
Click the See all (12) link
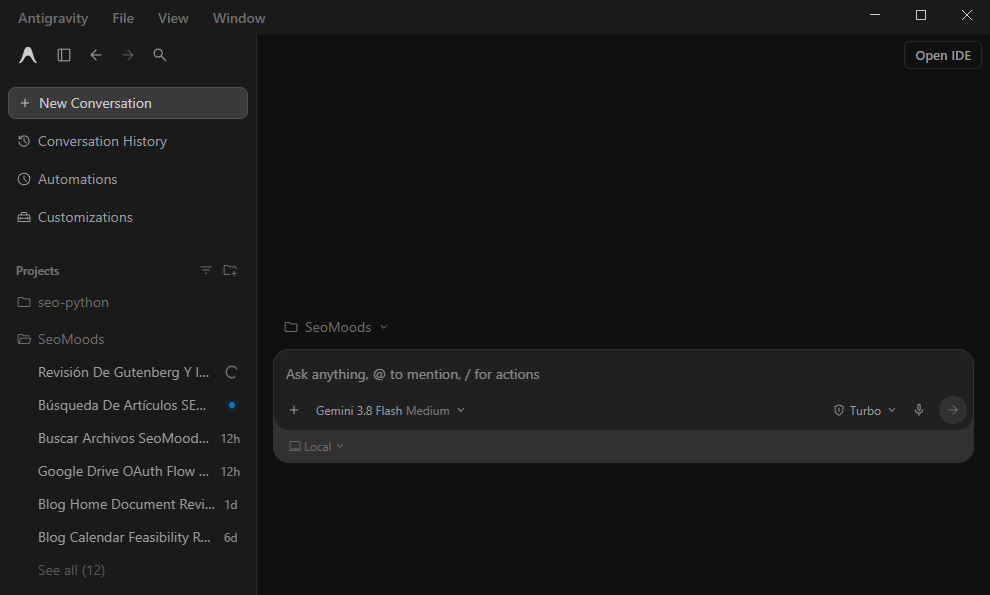[71, 570]
